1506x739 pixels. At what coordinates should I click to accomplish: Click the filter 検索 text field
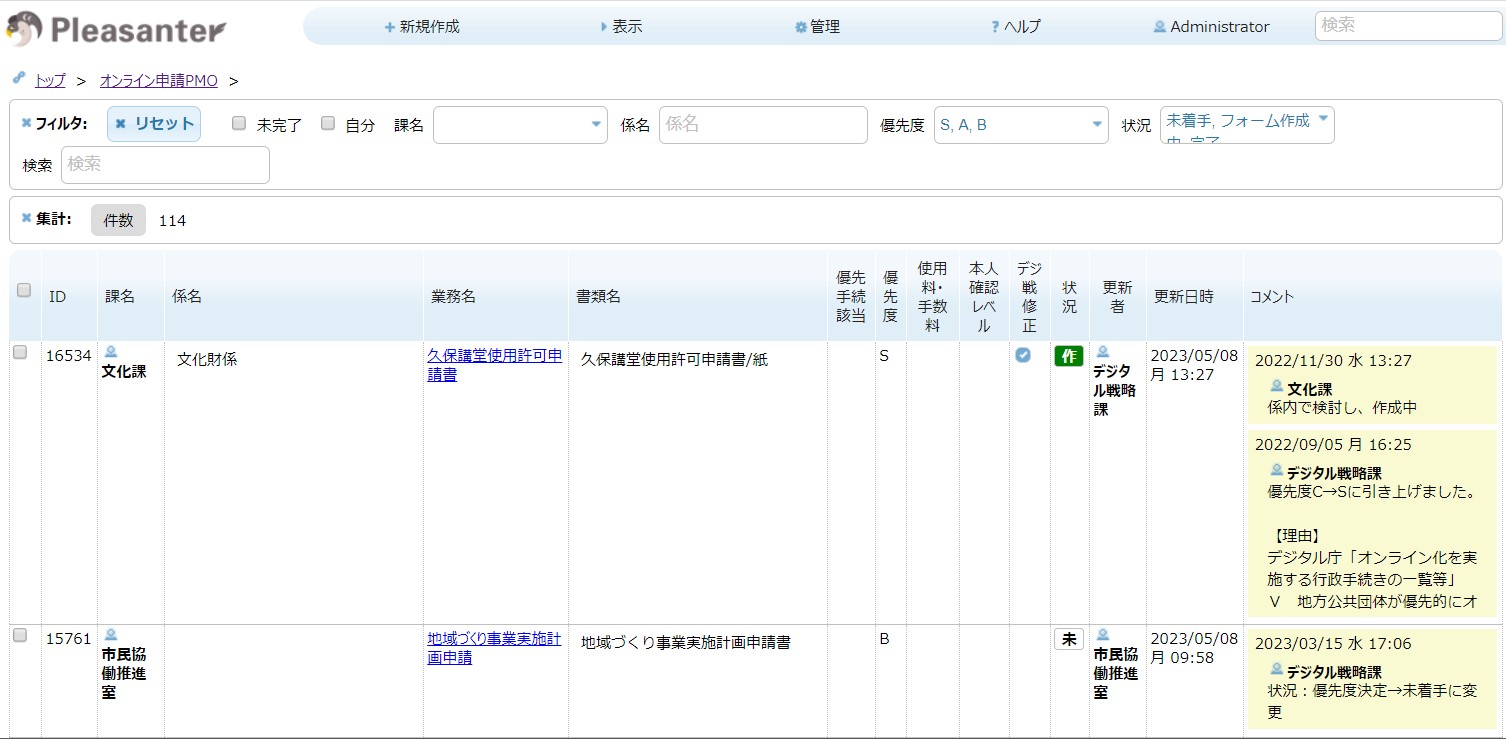coord(165,165)
